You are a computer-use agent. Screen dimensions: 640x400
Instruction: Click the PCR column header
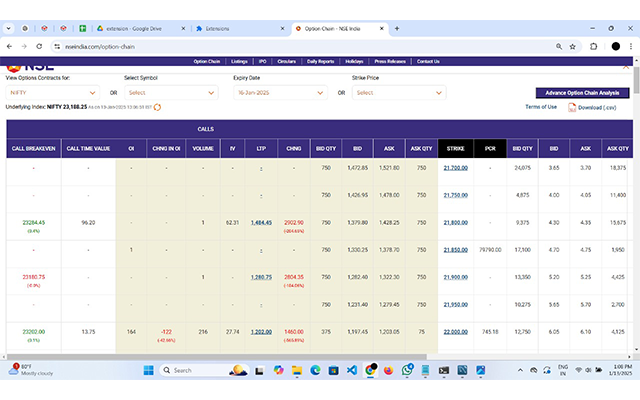click(490, 149)
